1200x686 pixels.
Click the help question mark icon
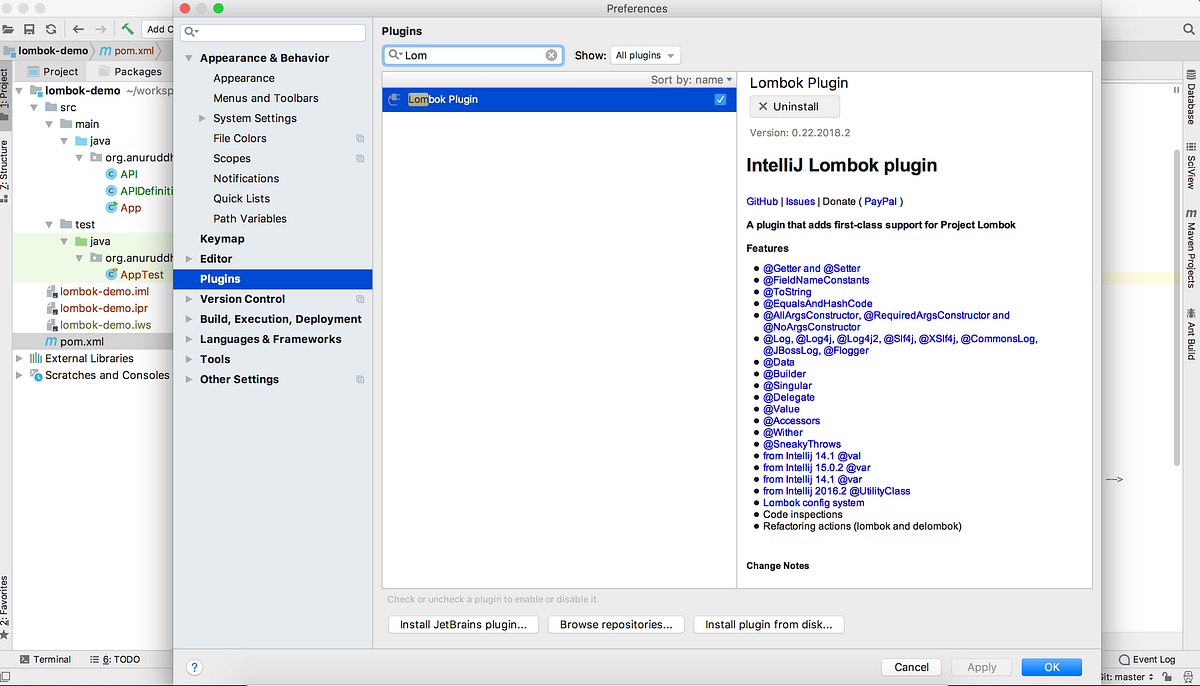(194, 667)
